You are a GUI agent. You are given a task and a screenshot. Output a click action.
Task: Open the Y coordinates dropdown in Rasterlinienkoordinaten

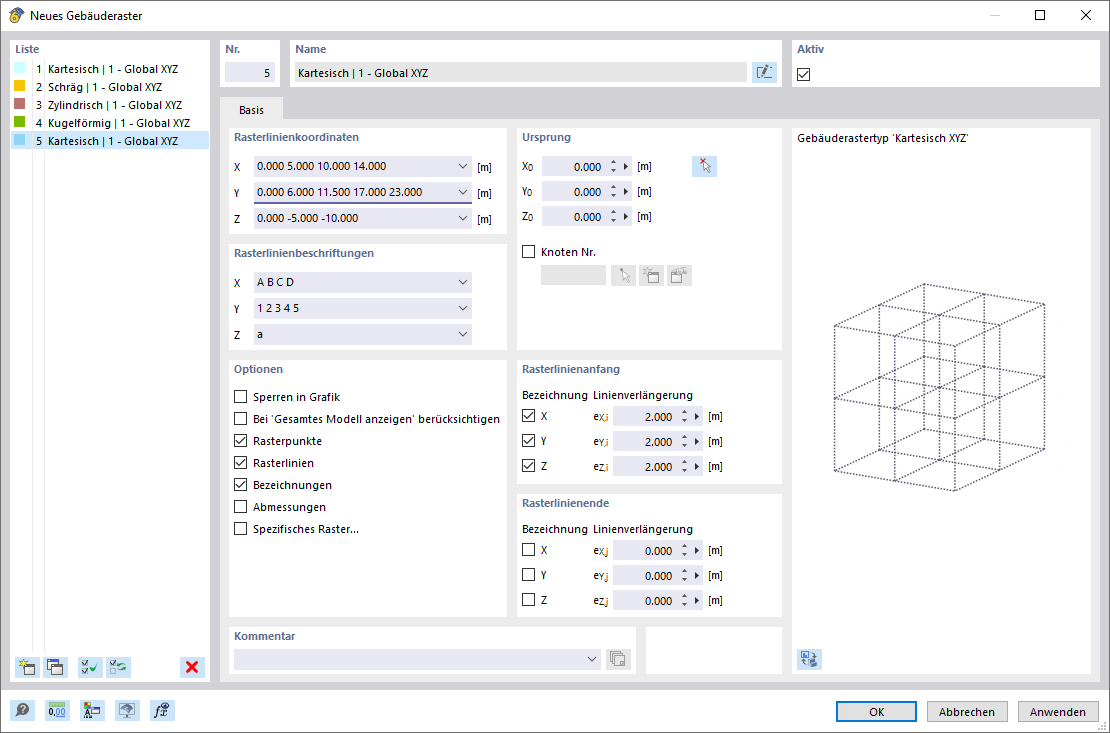tap(462, 192)
